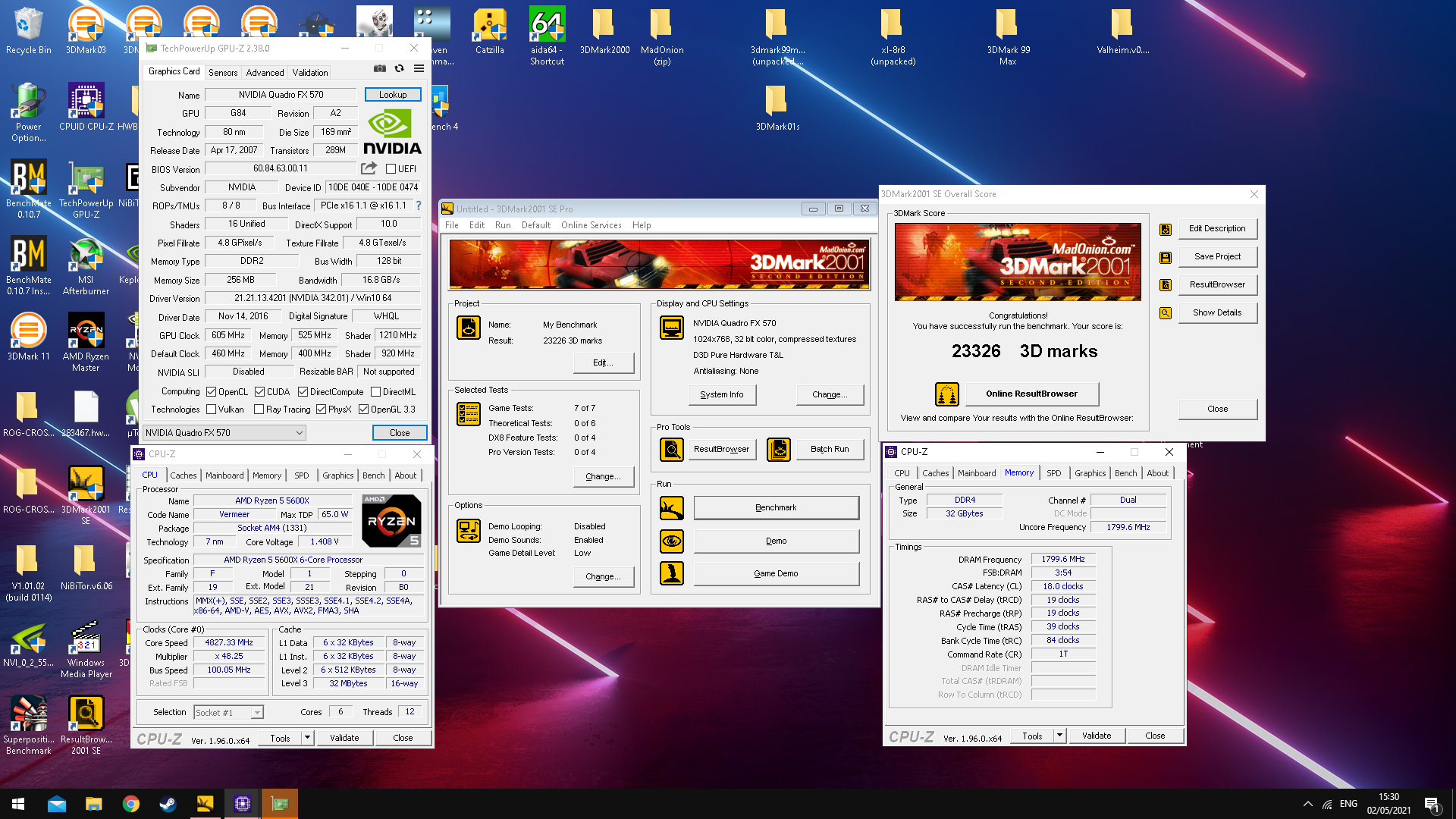Toggle the Ray Tracing checkbox
1456x819 pixels.
click(259, 409)
